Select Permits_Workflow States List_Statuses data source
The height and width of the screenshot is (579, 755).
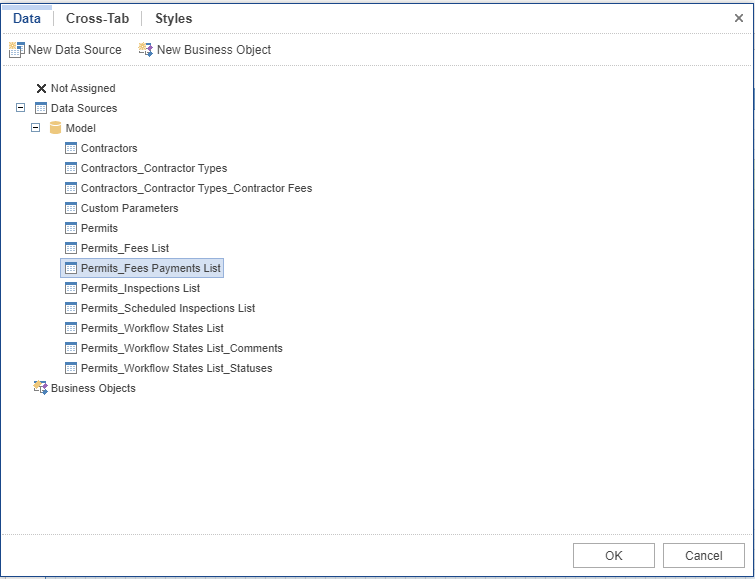tap(176, 368)
